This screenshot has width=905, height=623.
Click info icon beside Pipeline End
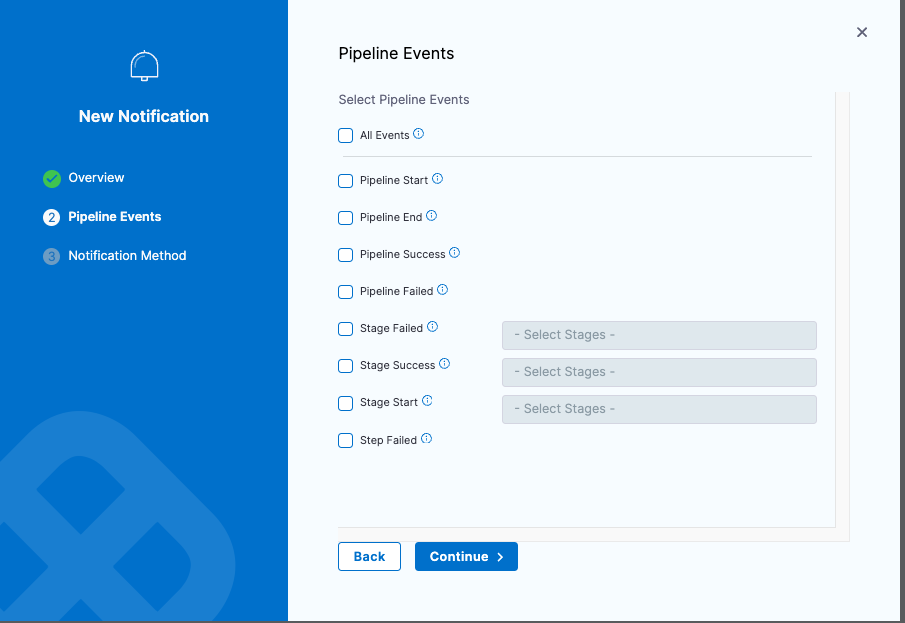point(432,216)
